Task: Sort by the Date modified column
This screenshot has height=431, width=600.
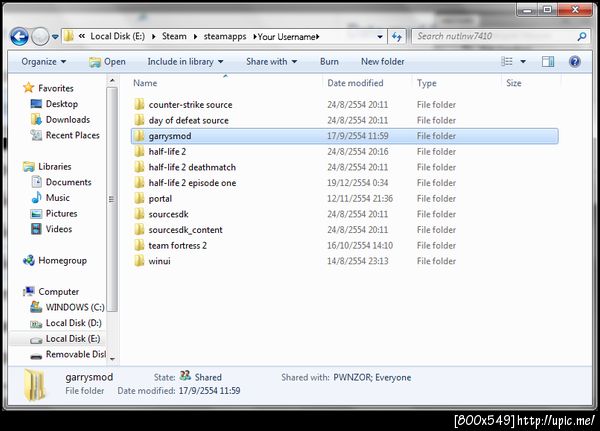Action: [355, 83]
